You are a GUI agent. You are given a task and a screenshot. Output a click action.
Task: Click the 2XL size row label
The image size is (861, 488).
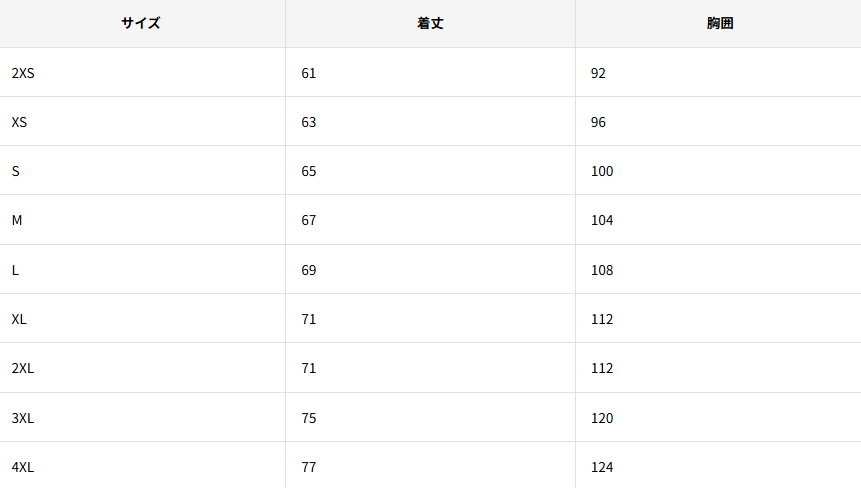[x=23, y=368]
